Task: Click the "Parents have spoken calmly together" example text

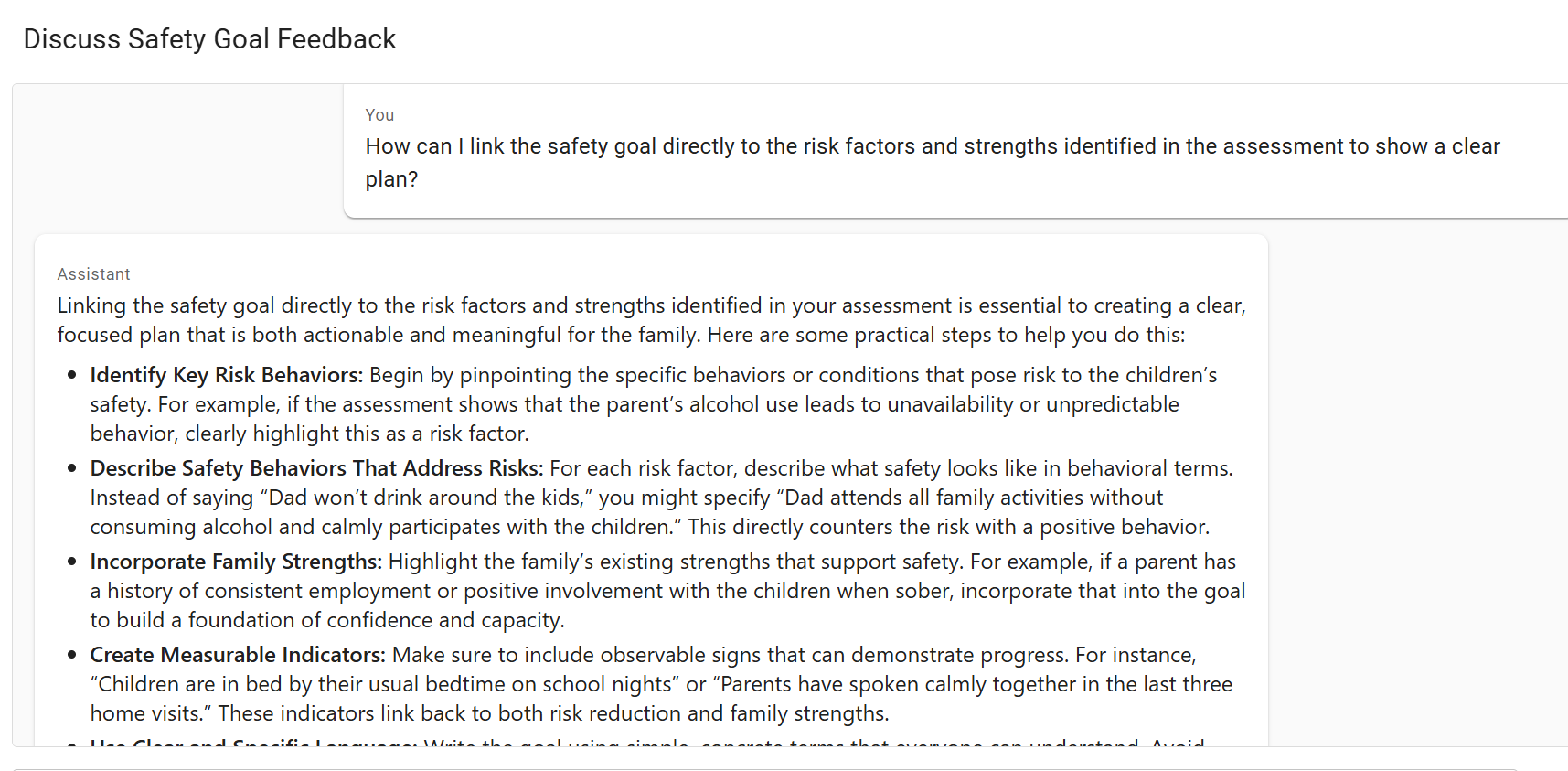Action: tap(971, 684)
